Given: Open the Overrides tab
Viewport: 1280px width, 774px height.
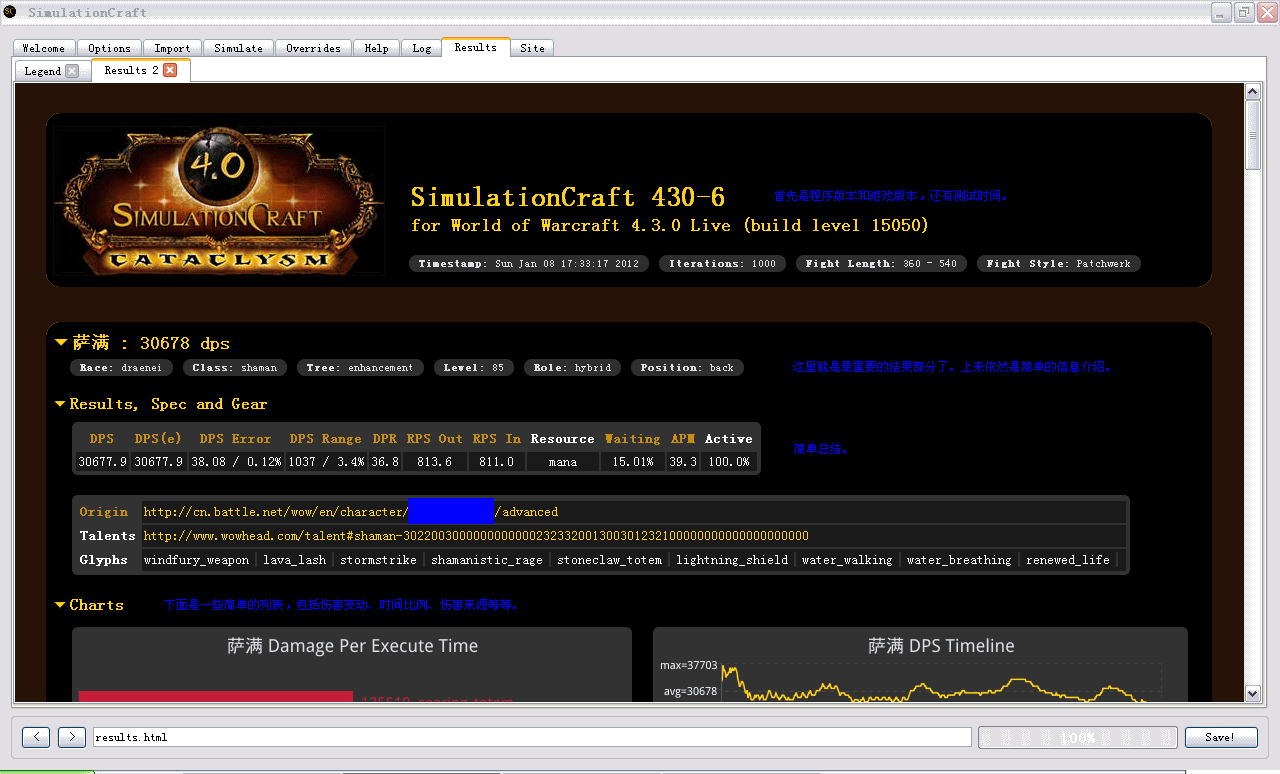Looking at the screenshot, I should click(313, 48).
